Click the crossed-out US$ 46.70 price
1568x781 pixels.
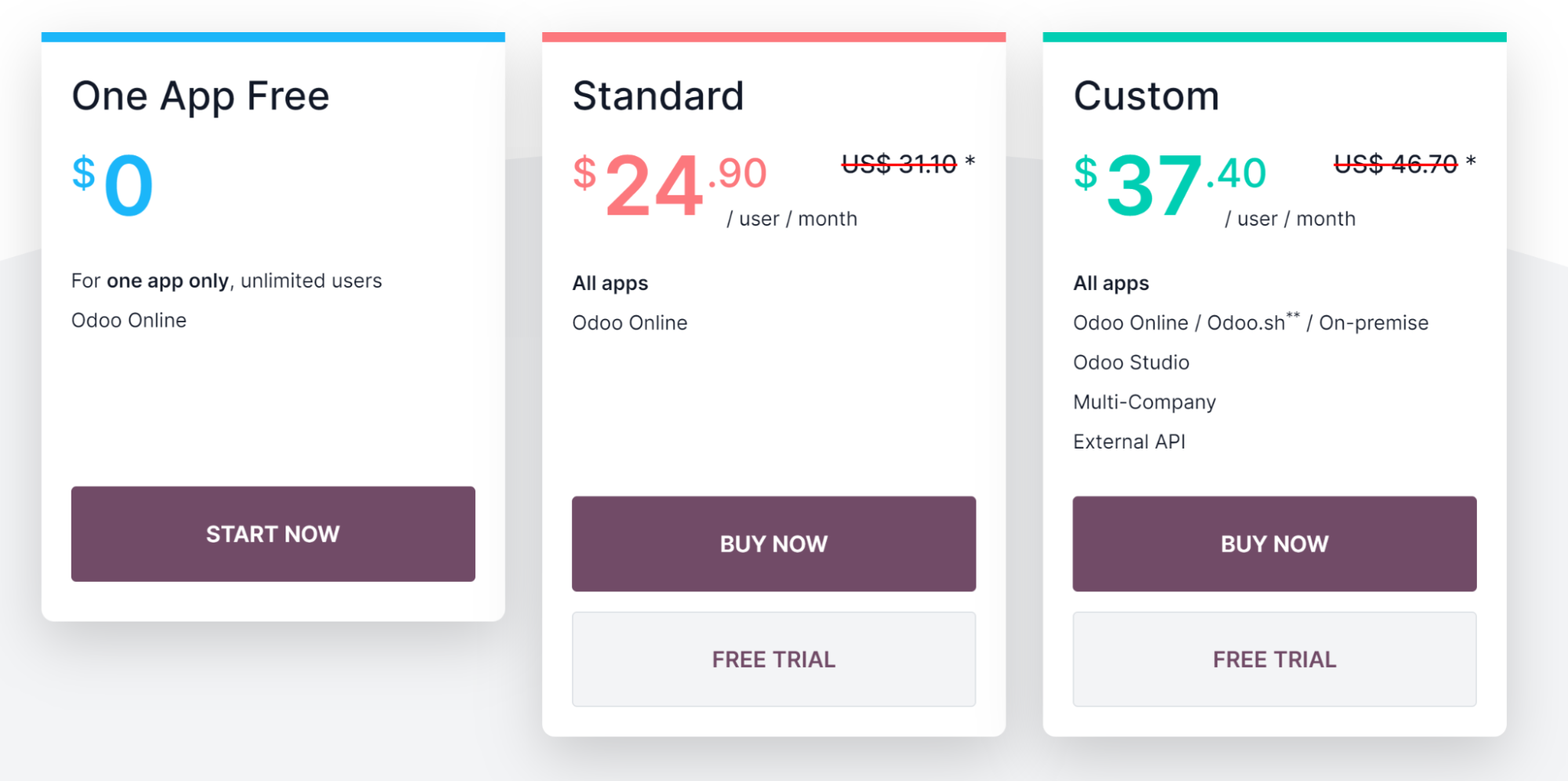pos(1396,163)
